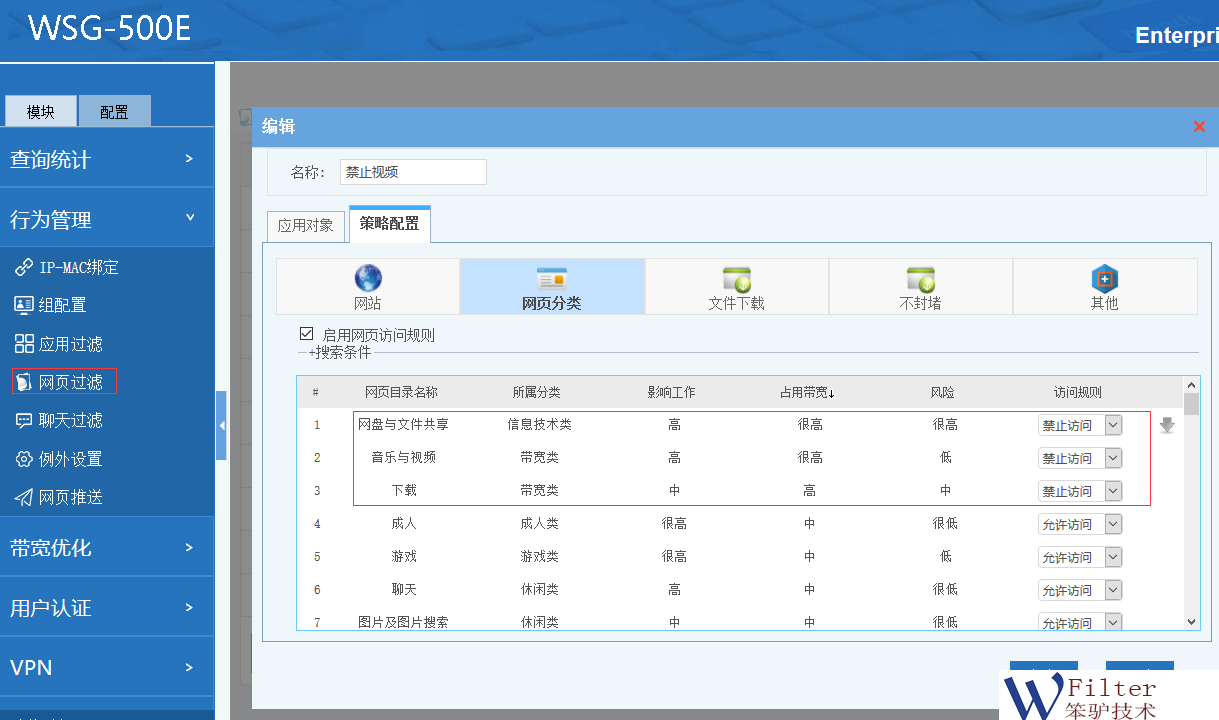The width and height of the screenshot is (1219, 720).
Task: Click the table vertical scrollbar down arrow
Action: point(1191,621)
